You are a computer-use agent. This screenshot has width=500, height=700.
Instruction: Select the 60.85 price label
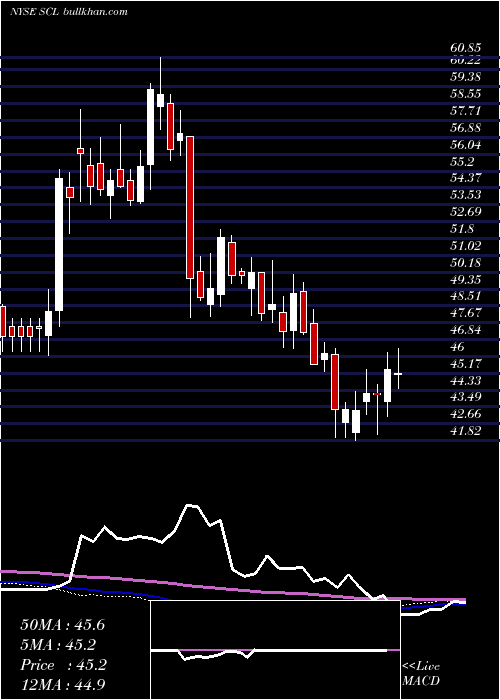[465, 48]
